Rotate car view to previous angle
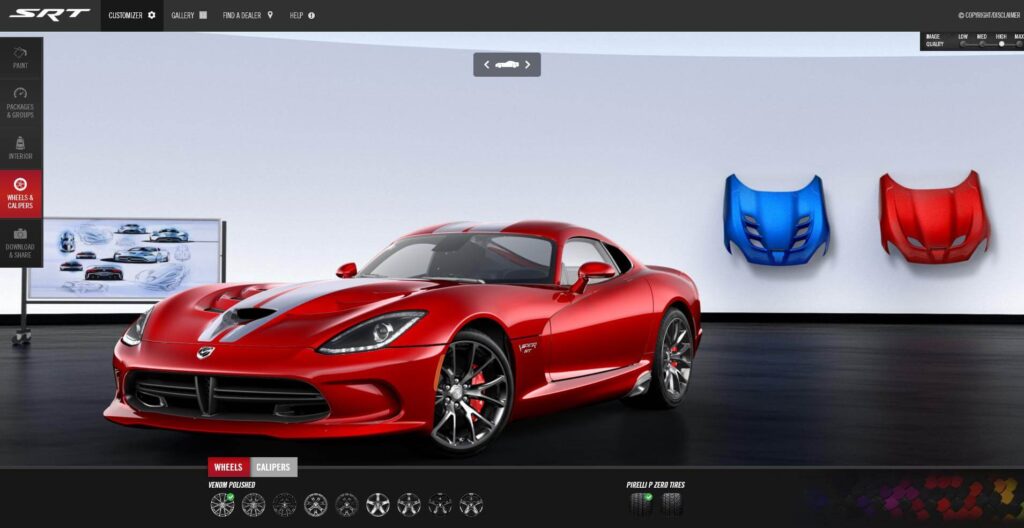Screen dimensions: 1024x528 [487, 65]
